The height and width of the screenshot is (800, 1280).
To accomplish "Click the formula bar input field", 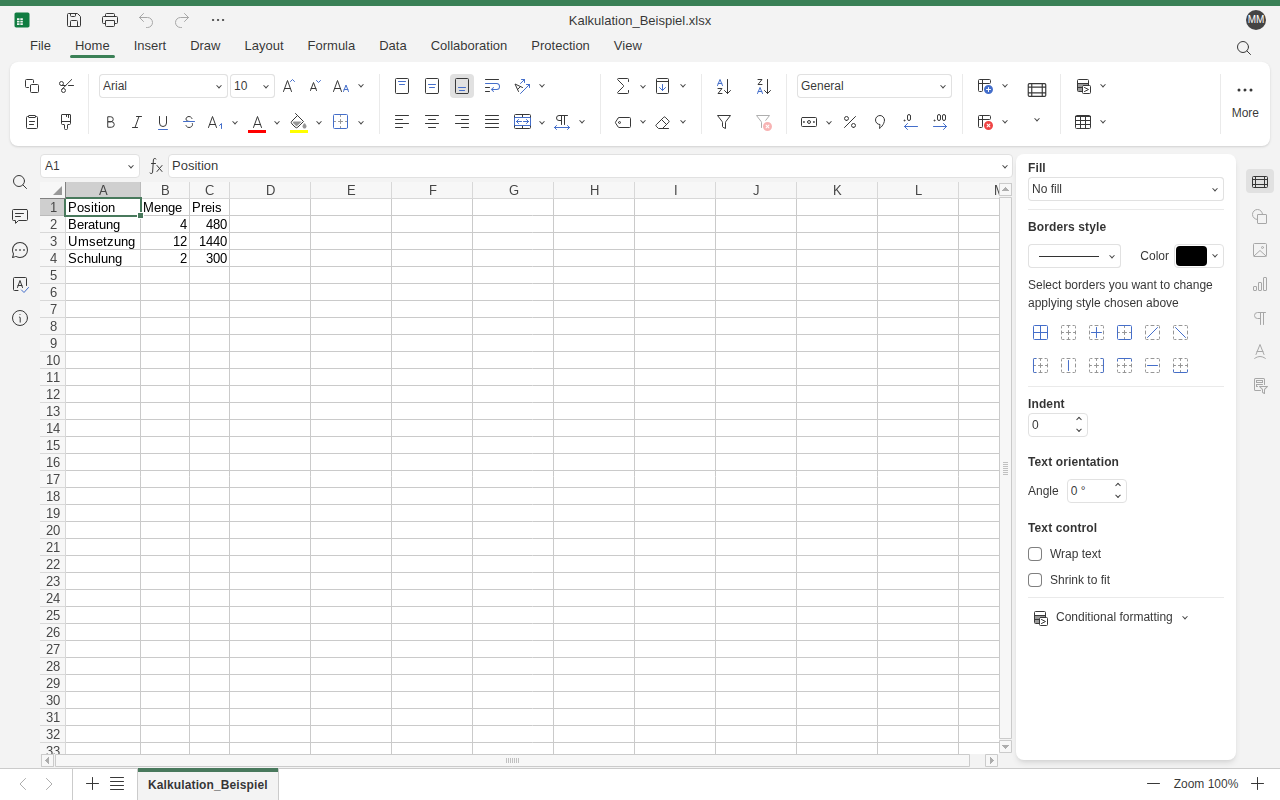I will pos(584,166).
